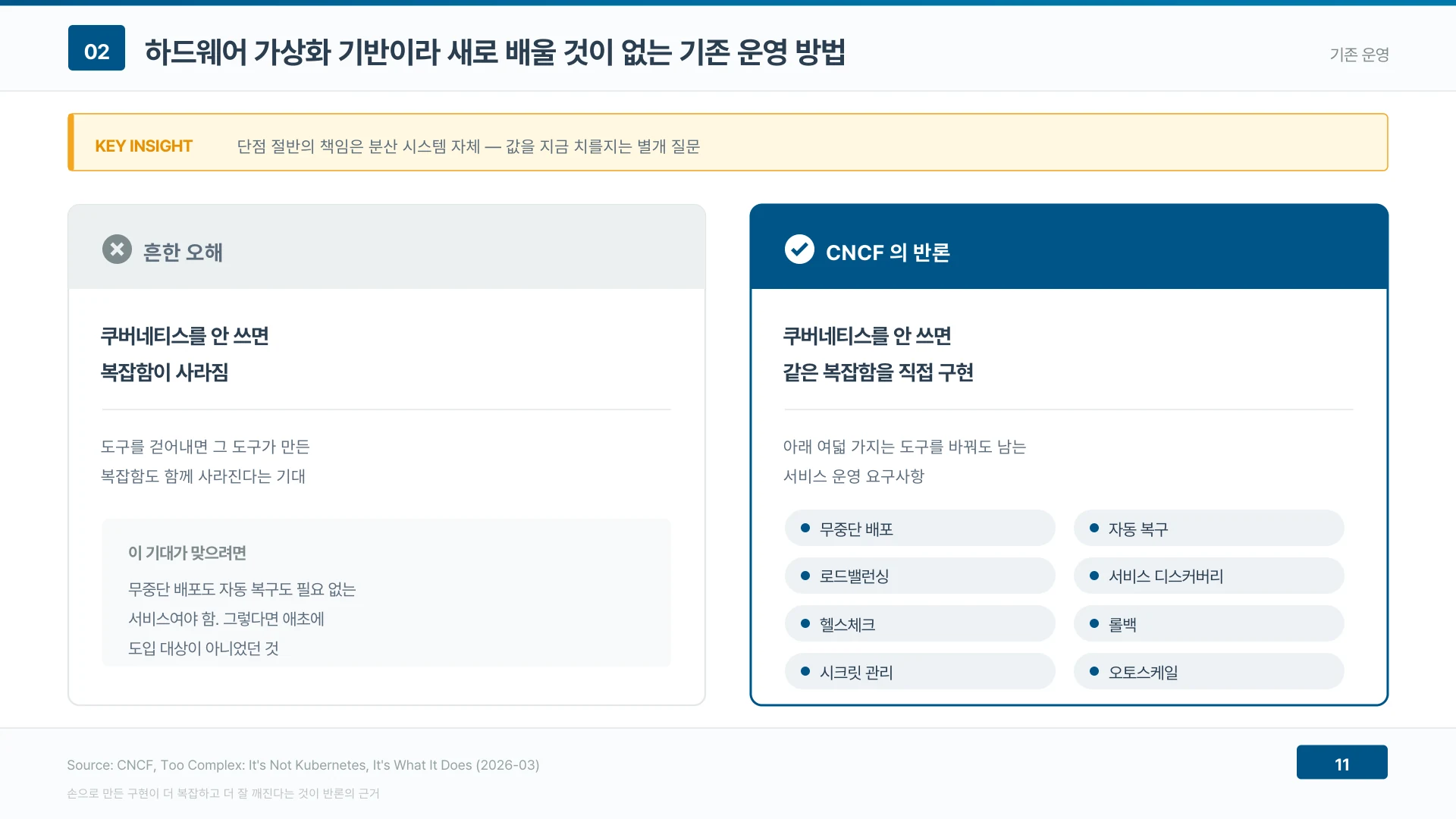Viewport: 1456px width, 819px height.
Task: Click the 흔한 오해 card heading
Action: click(x=183, y=252)
